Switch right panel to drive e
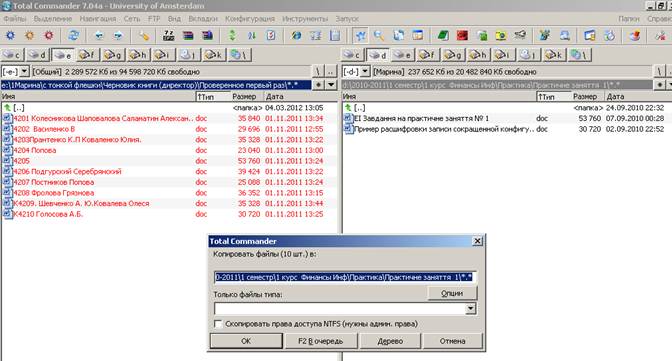This screenshot has height=361, width=672. click(403, 55)
